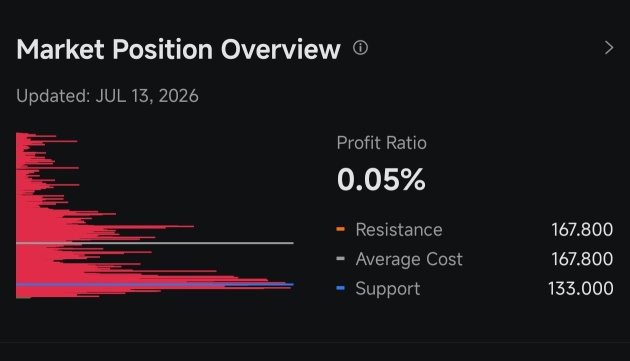The width and height of the screenshot is (630, 361).
Task: Tap the long red bar above the average cost line
Action: pos(104,227)
